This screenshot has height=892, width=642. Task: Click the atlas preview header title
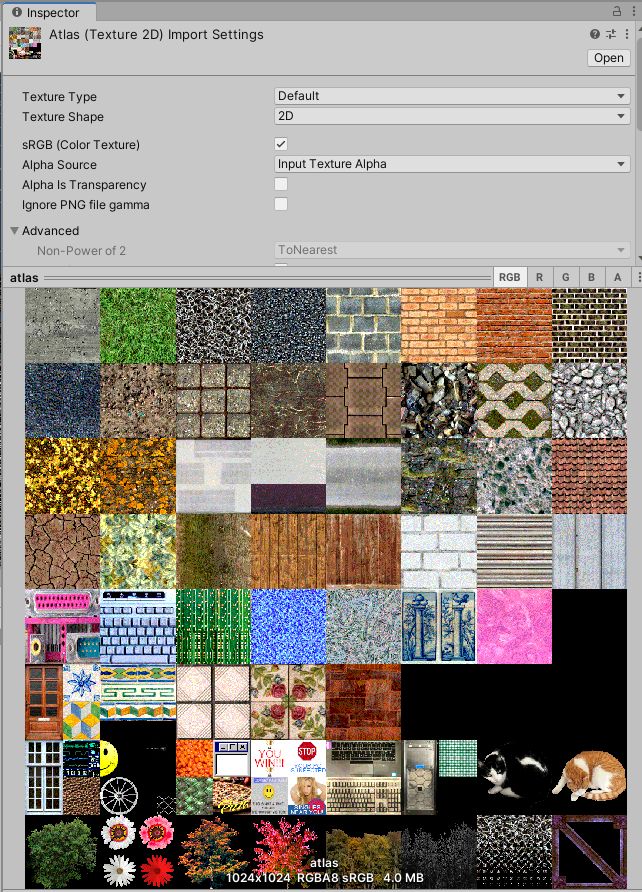[24, 278]
